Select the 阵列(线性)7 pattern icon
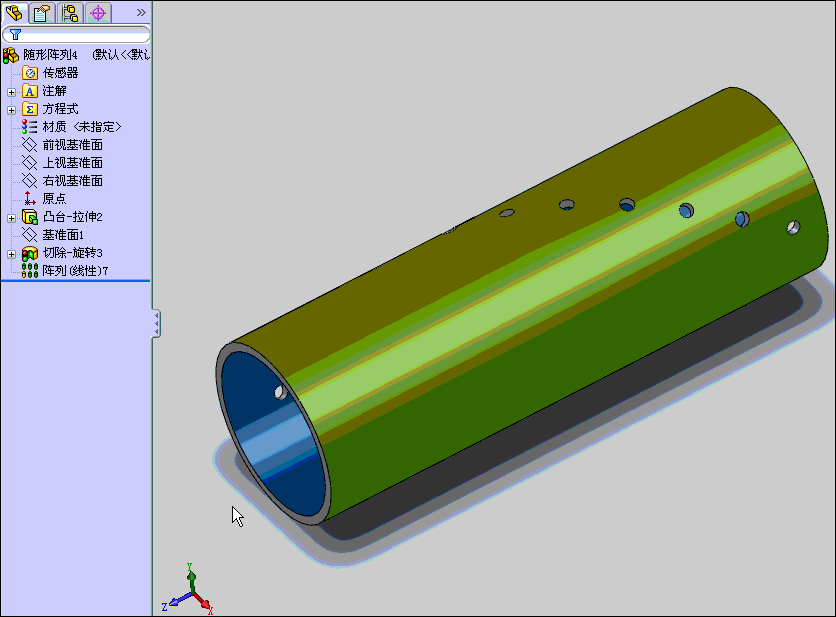This screenshot has width=836, height=617. pyautogui.click(x=30, y=271)
